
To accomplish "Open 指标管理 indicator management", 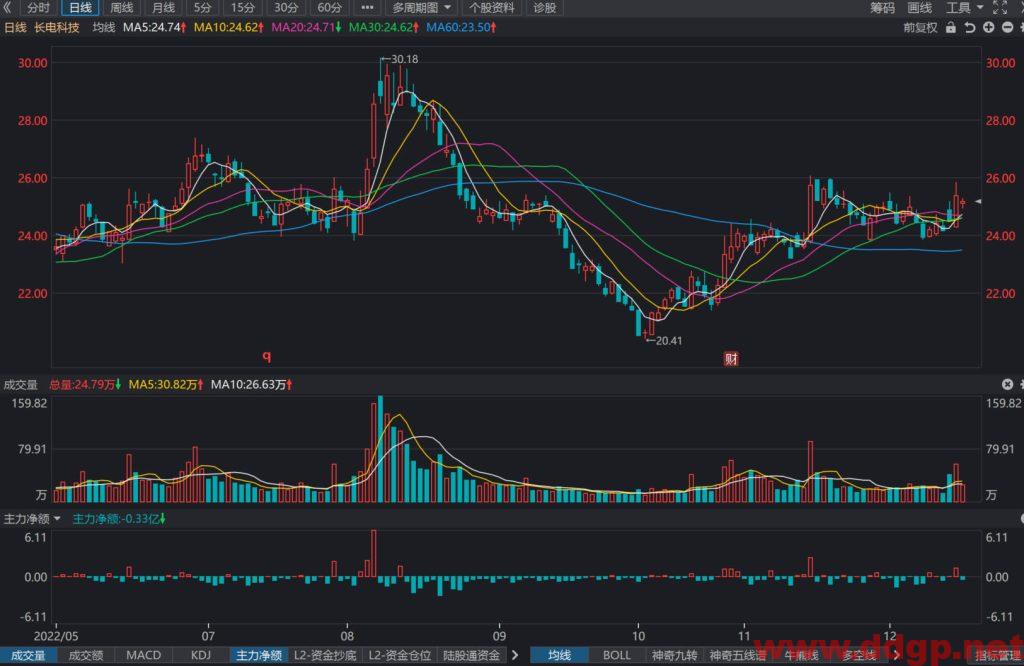I will tap(999, 656).
